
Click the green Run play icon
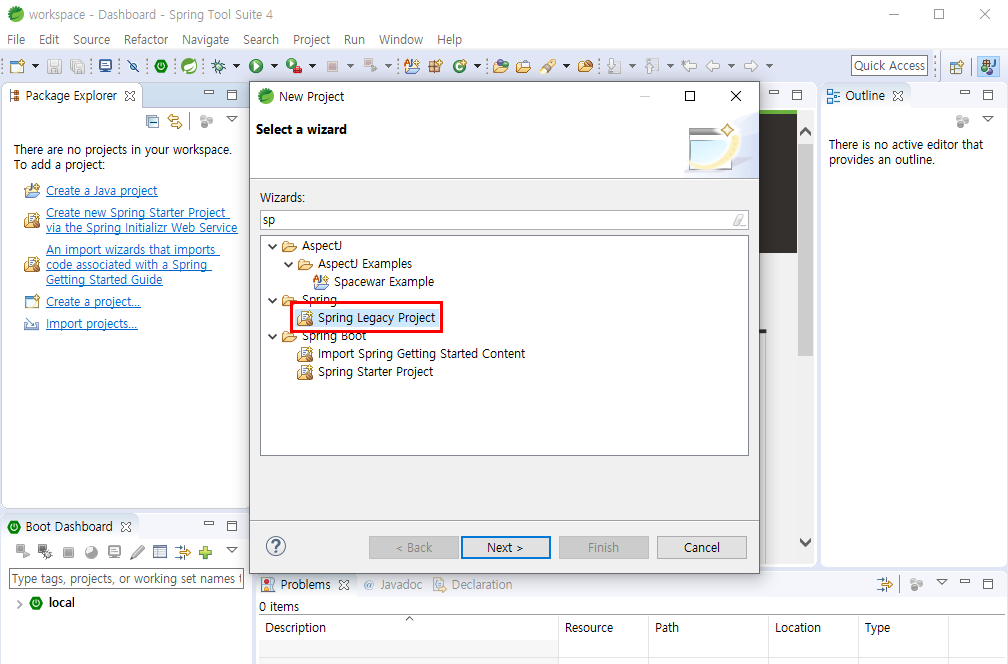256,66
